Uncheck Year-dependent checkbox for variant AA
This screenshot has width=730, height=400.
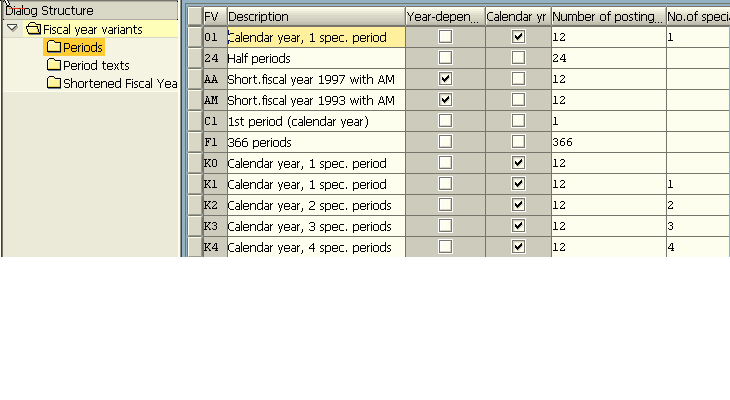[x=445, y=78]
